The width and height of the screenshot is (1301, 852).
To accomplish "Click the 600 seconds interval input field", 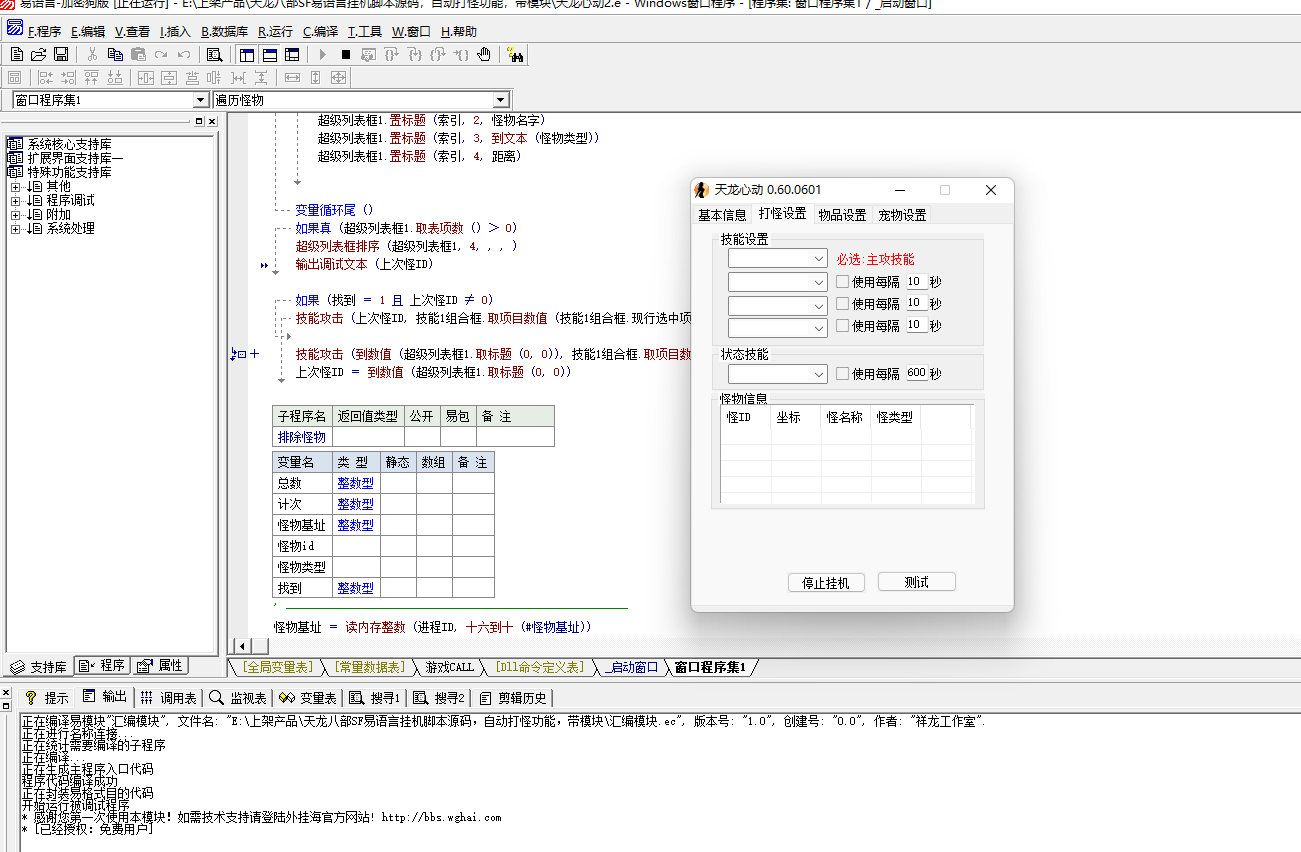I will [x=916, y=374].
